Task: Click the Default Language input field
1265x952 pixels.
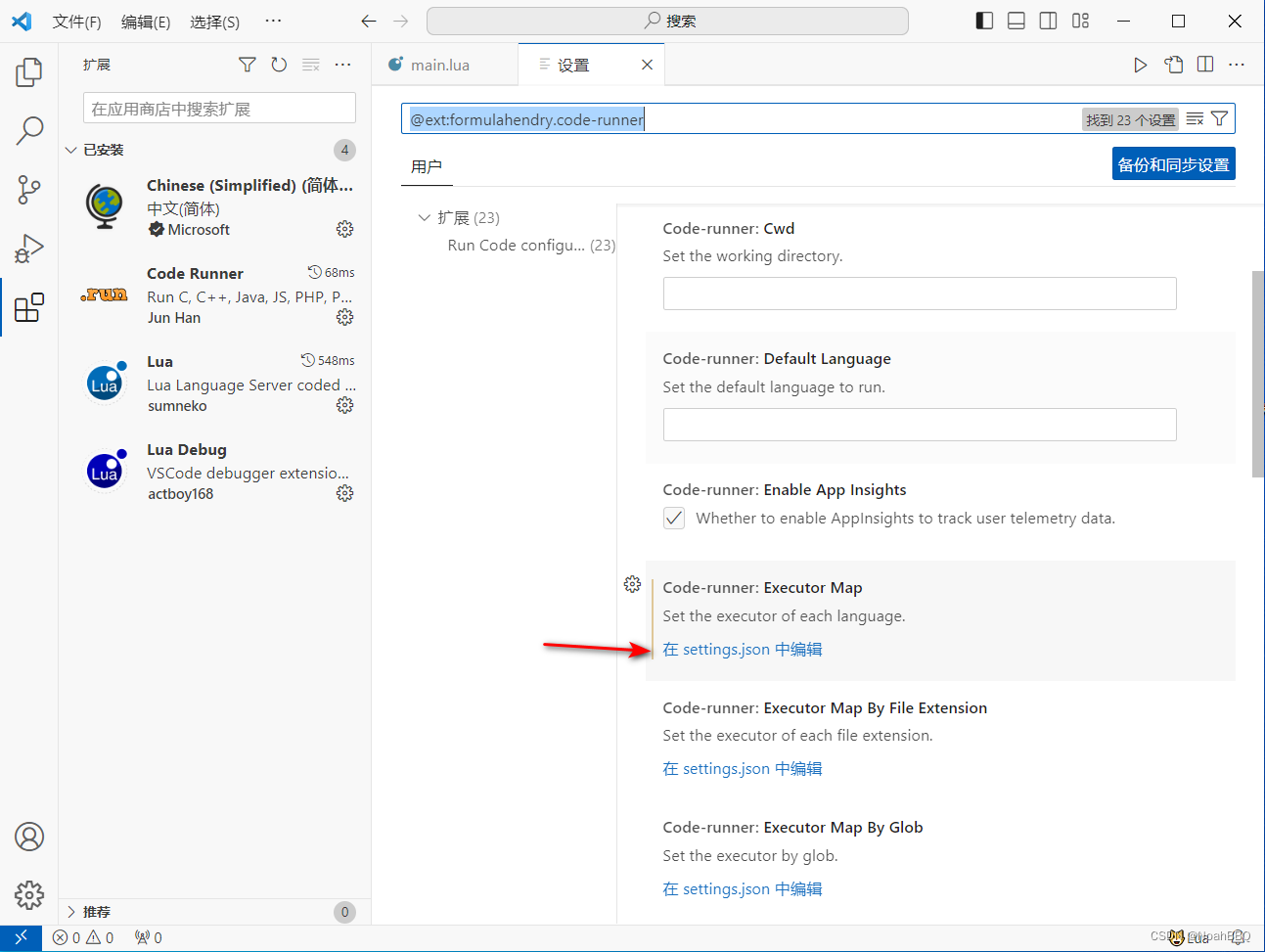Action: point(920,425)
